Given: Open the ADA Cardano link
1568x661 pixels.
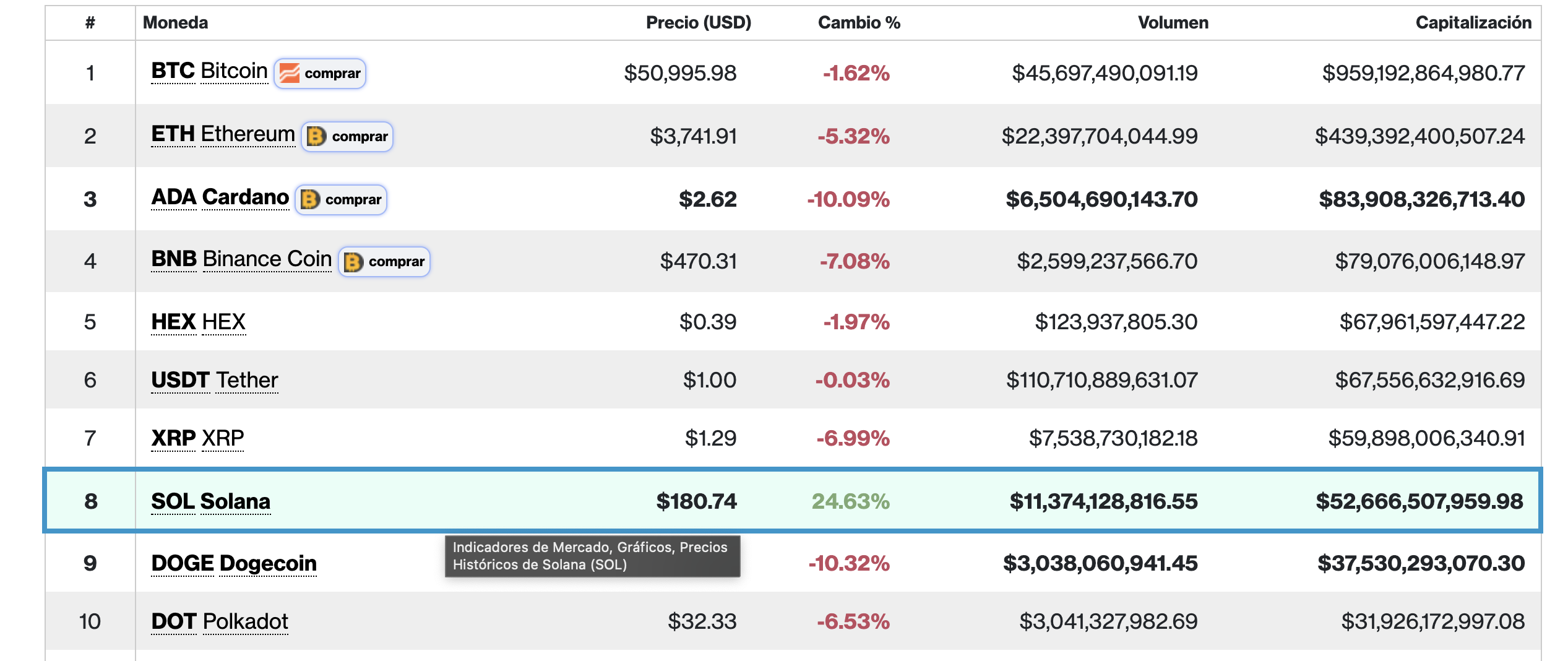Looking at the screenshot, I should [x=220, y=197].
